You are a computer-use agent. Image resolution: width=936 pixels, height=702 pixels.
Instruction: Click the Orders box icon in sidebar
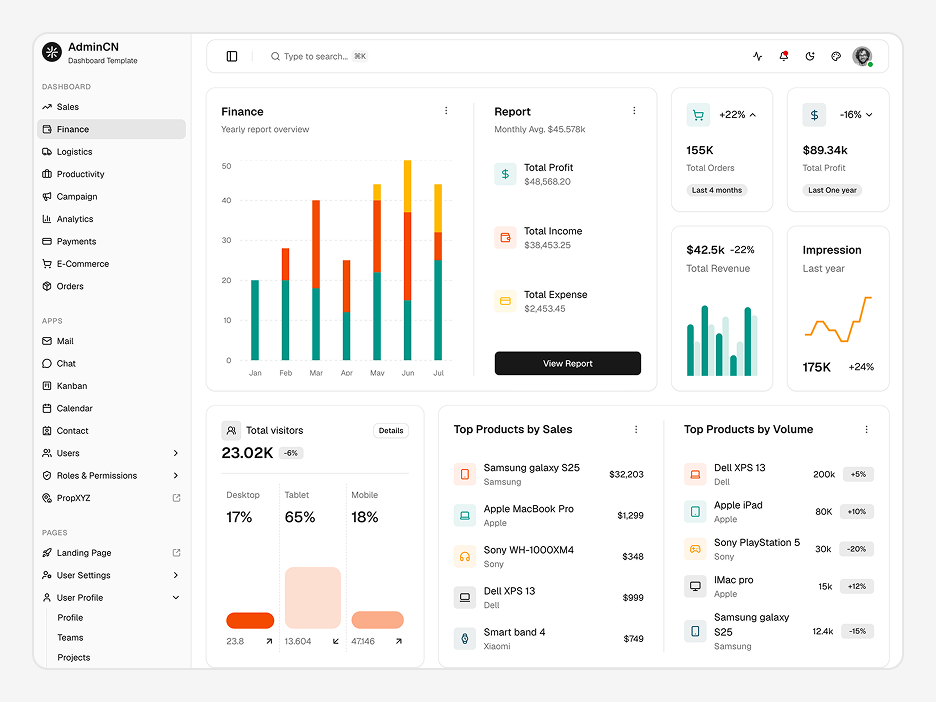(x=47, y=286)
